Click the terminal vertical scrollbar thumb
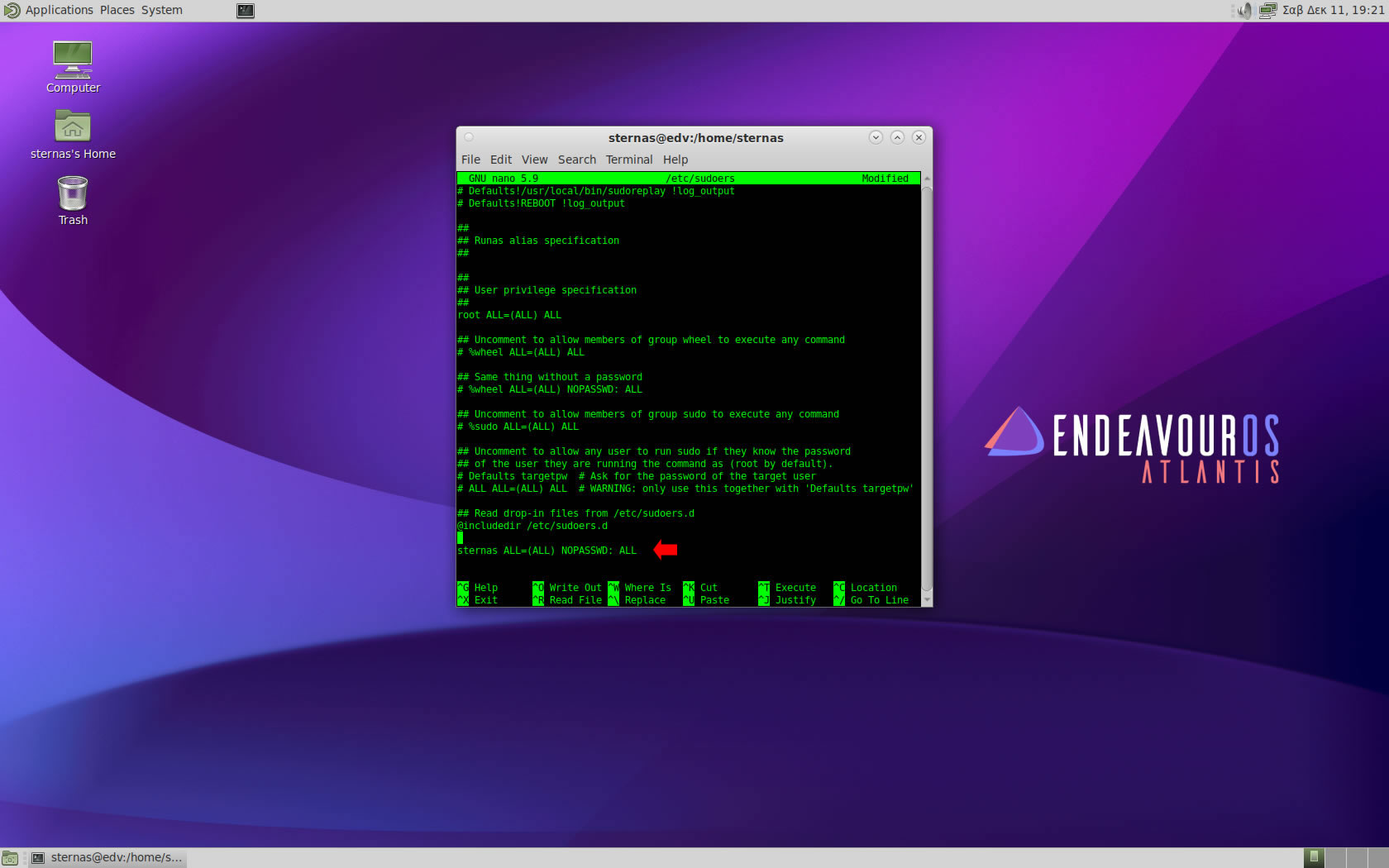 point(927,389)
